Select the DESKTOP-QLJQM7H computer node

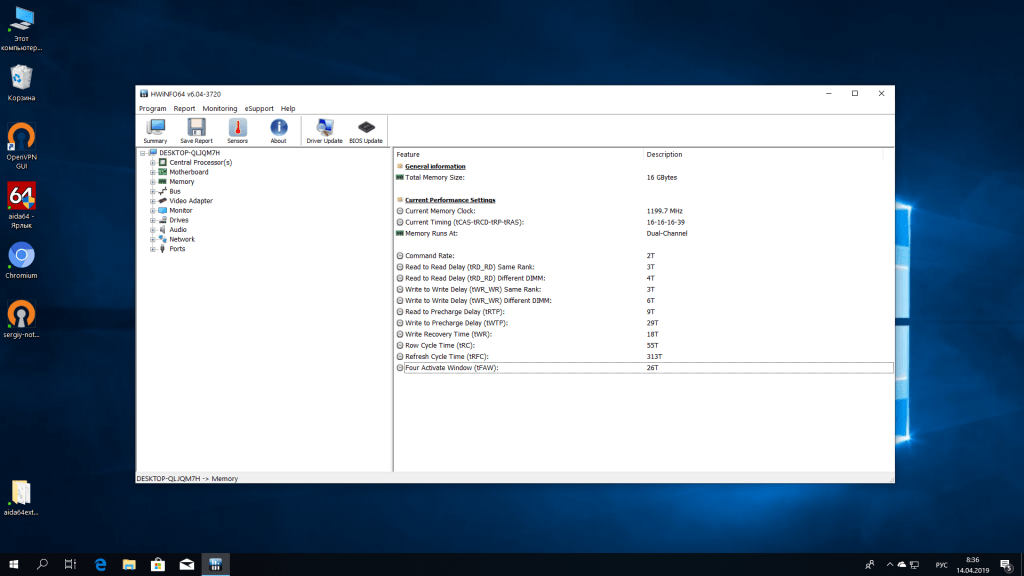click(189, 153)
